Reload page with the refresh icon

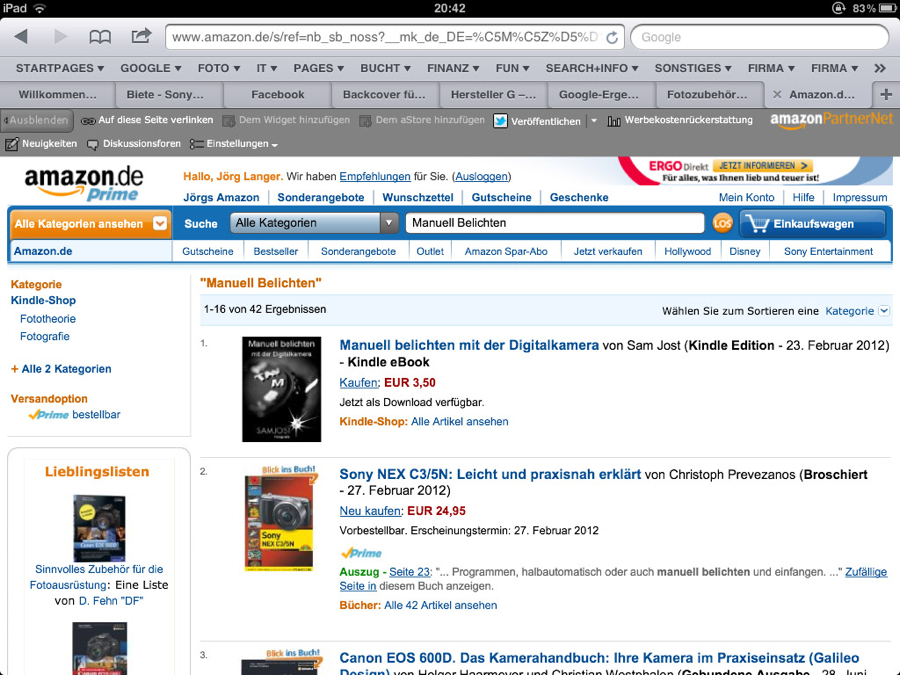coord(612,37)
